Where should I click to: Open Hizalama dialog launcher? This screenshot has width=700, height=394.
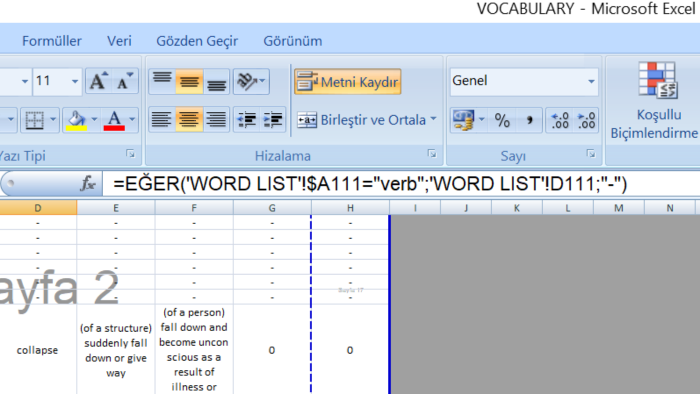pyautogui.click(x=432, y=154)
